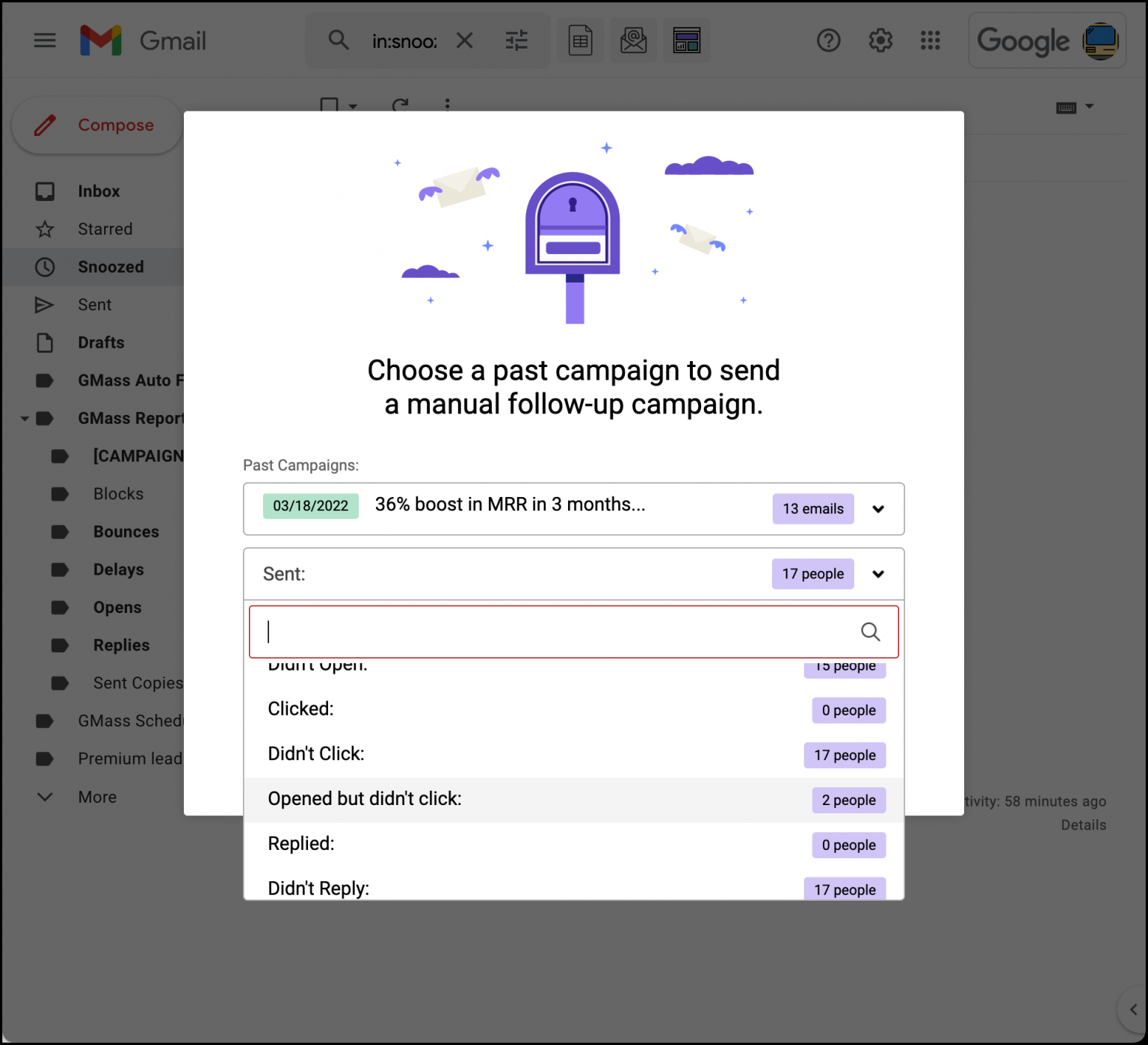The height and width of the screenshot is (1045, 1148).
Task: Click the Compose button
Action: click(96, 125)
